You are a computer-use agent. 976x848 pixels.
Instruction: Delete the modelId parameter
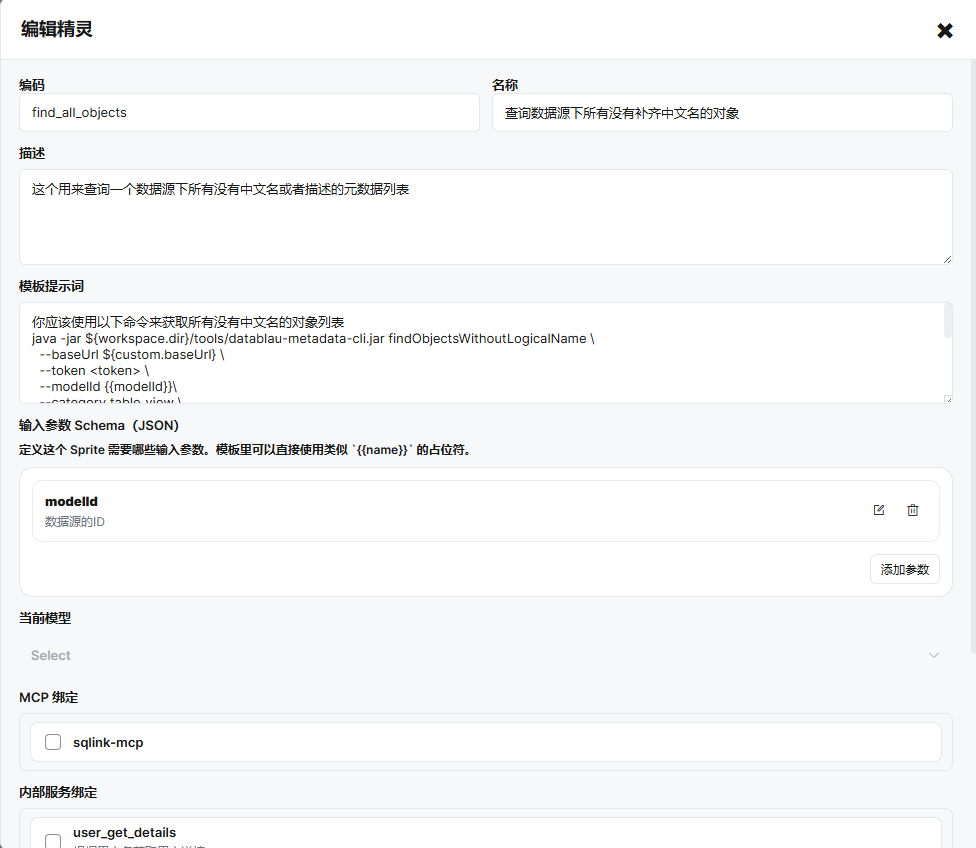[913, 510]
